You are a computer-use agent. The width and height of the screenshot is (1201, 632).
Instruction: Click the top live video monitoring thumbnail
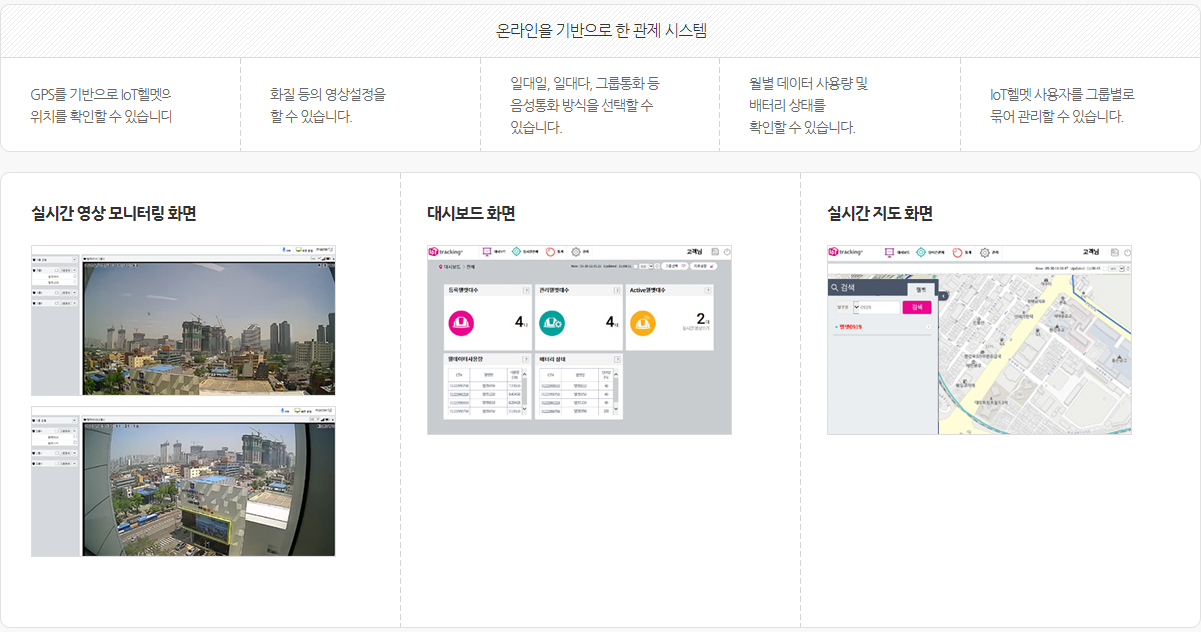pyautogui.click(x=208, y=331)
